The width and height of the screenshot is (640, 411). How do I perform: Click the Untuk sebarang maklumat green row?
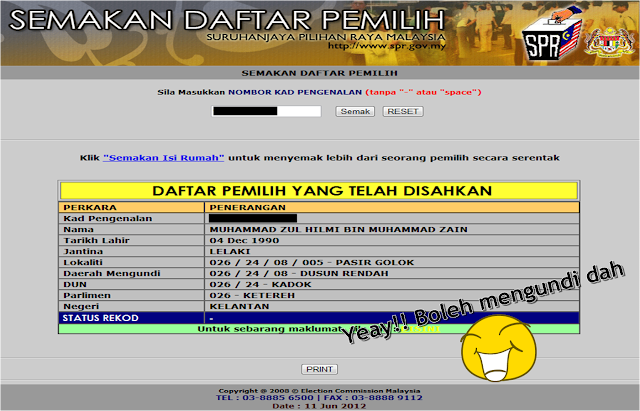pyautogui.click(x=319, y=329)
